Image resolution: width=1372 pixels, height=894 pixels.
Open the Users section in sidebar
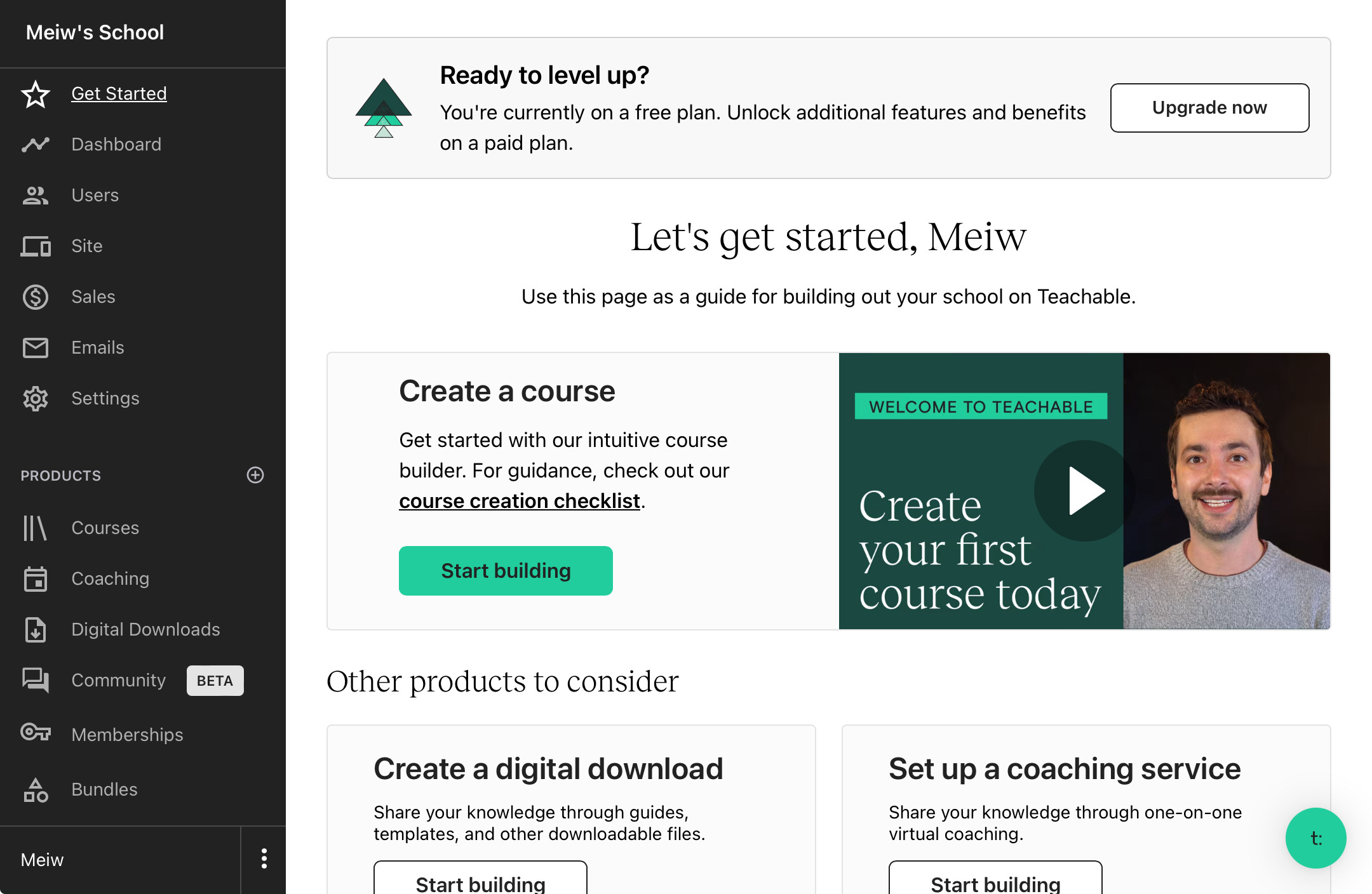point(95,195)
